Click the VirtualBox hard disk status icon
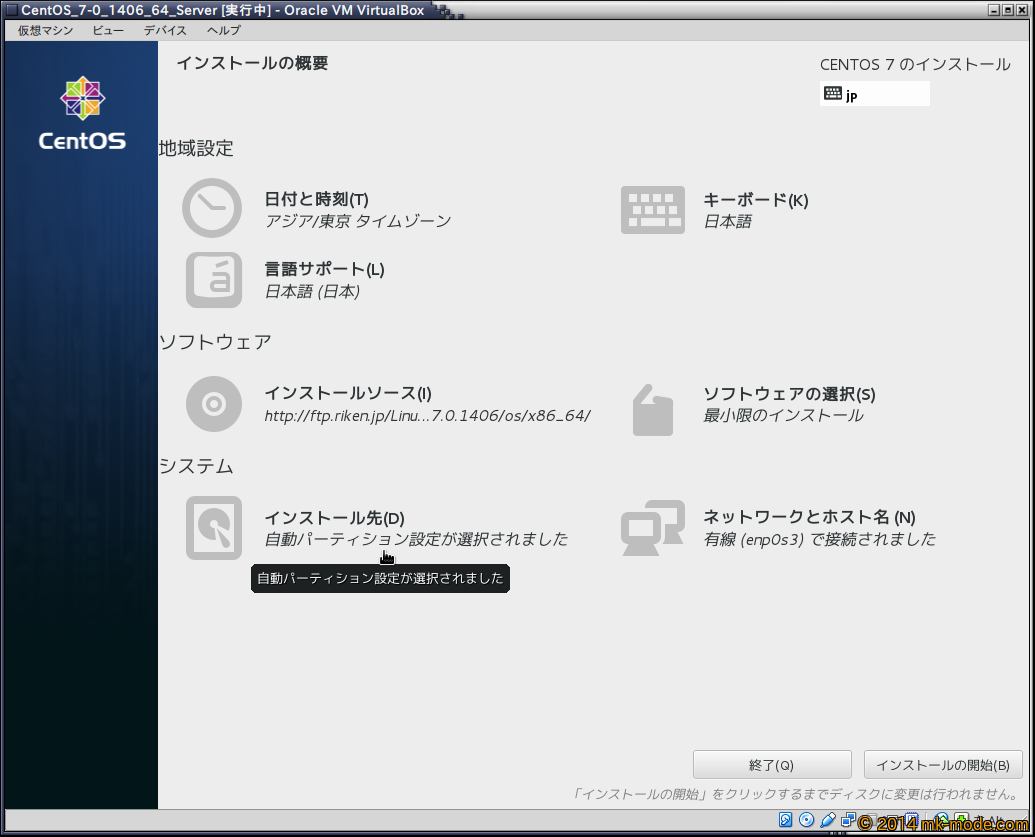1035x837 pixels. tap(786, 821)
